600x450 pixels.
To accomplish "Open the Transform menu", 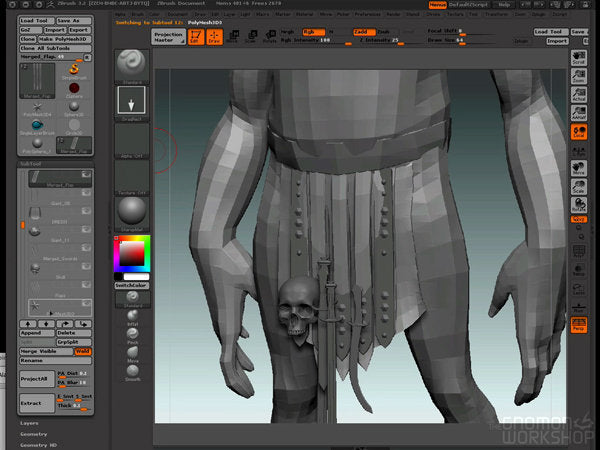I will 496,15.
